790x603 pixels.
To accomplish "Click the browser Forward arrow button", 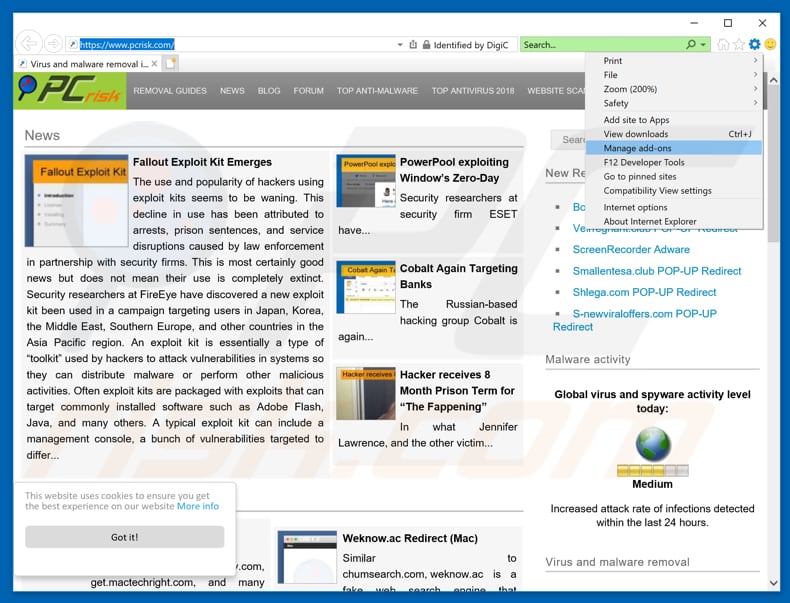I will click(53, 44).
